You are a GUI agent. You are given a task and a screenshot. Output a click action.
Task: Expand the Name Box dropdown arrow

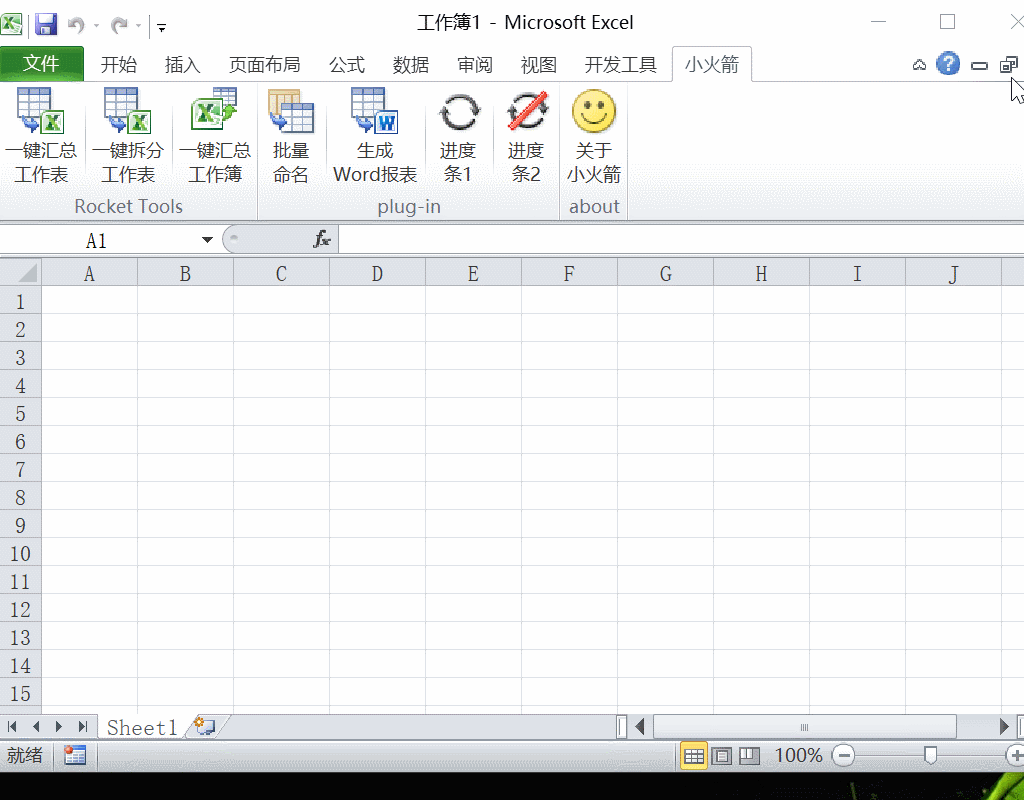[x=207, y=240]
